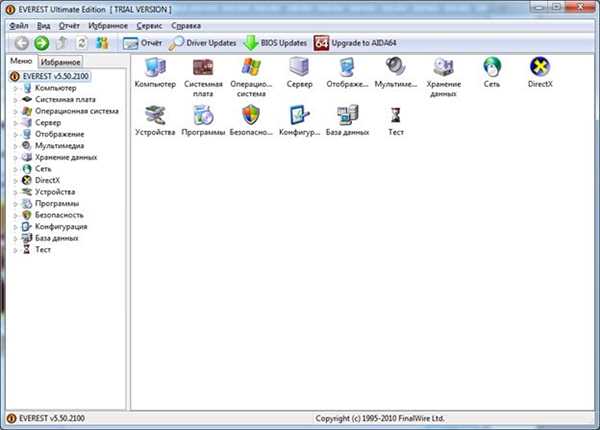Click the Up level toolbar button

click(62, 43)
